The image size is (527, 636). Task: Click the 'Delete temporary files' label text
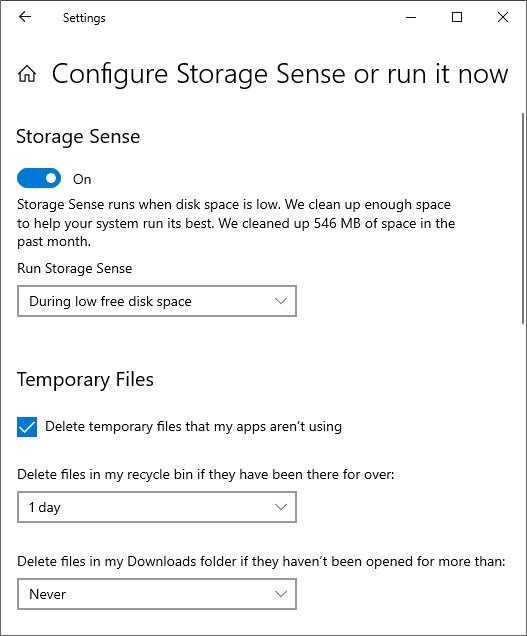pyautogui.click(x=194, y=427)
